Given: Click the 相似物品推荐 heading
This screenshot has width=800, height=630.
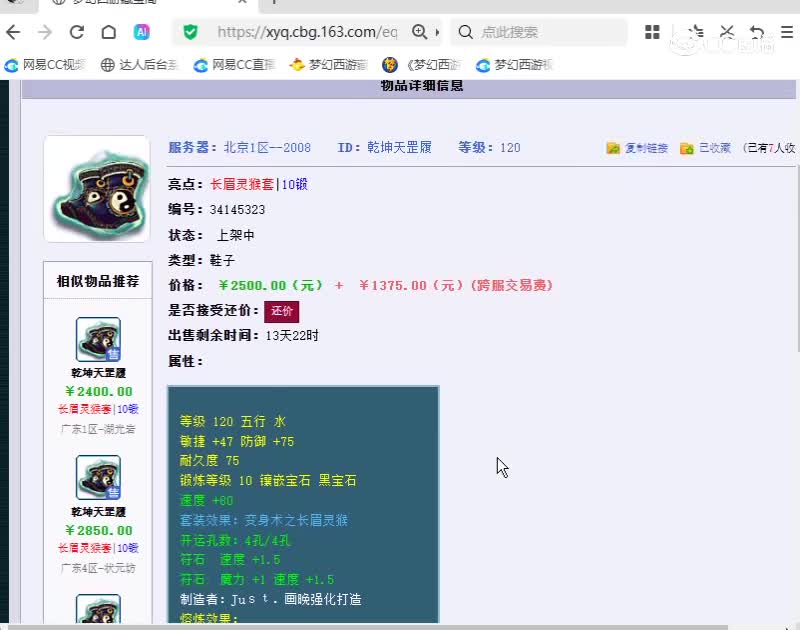Looking at the screenshot, I should [98, 281].
